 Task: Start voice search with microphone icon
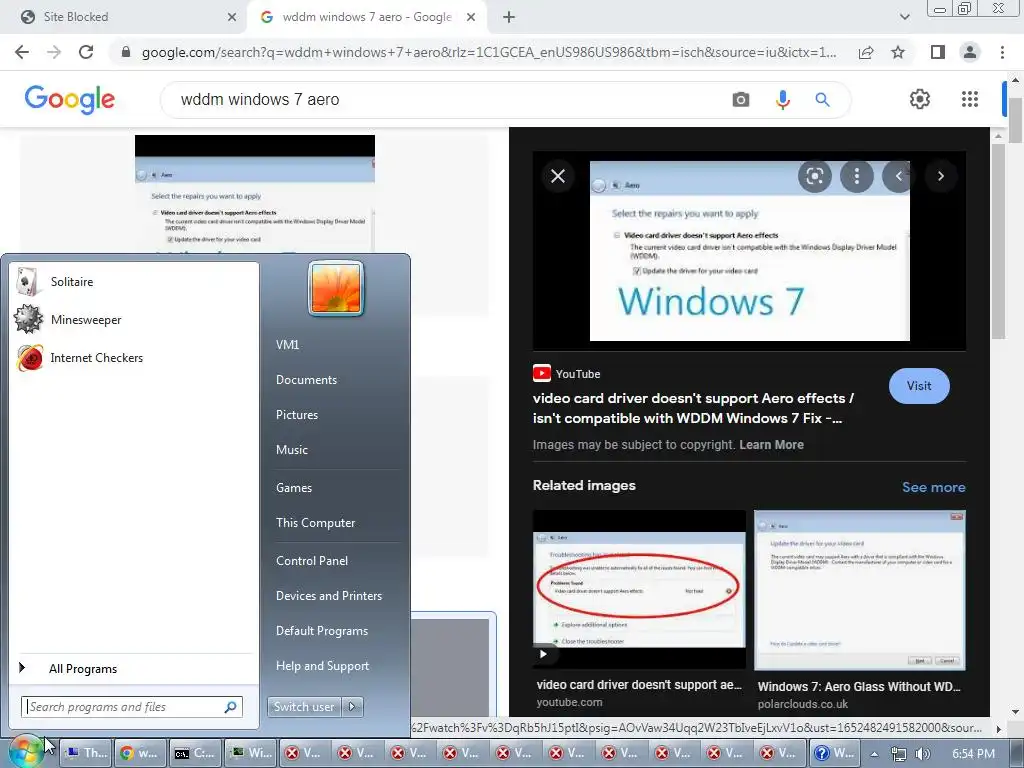click(782, 99)
